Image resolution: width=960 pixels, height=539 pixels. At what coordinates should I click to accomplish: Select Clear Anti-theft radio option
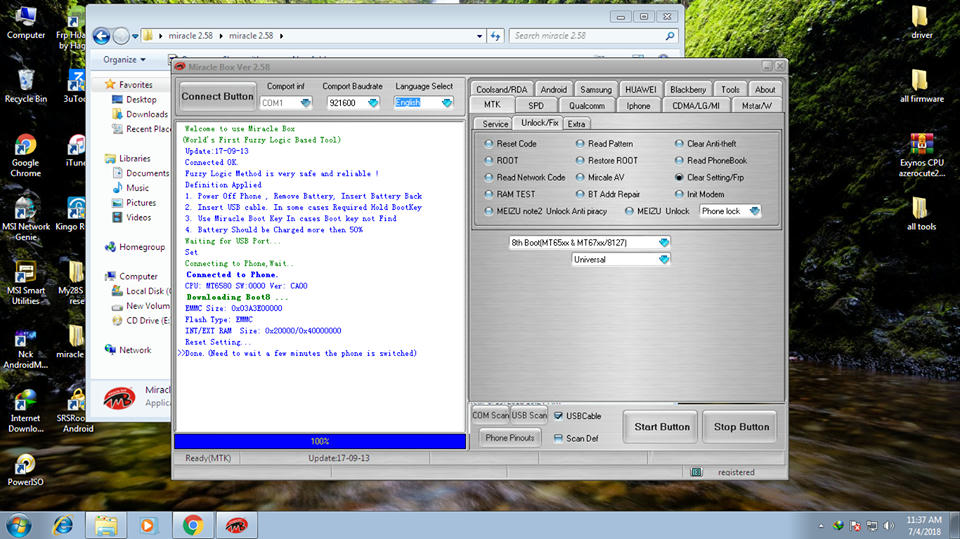(679, 143)
